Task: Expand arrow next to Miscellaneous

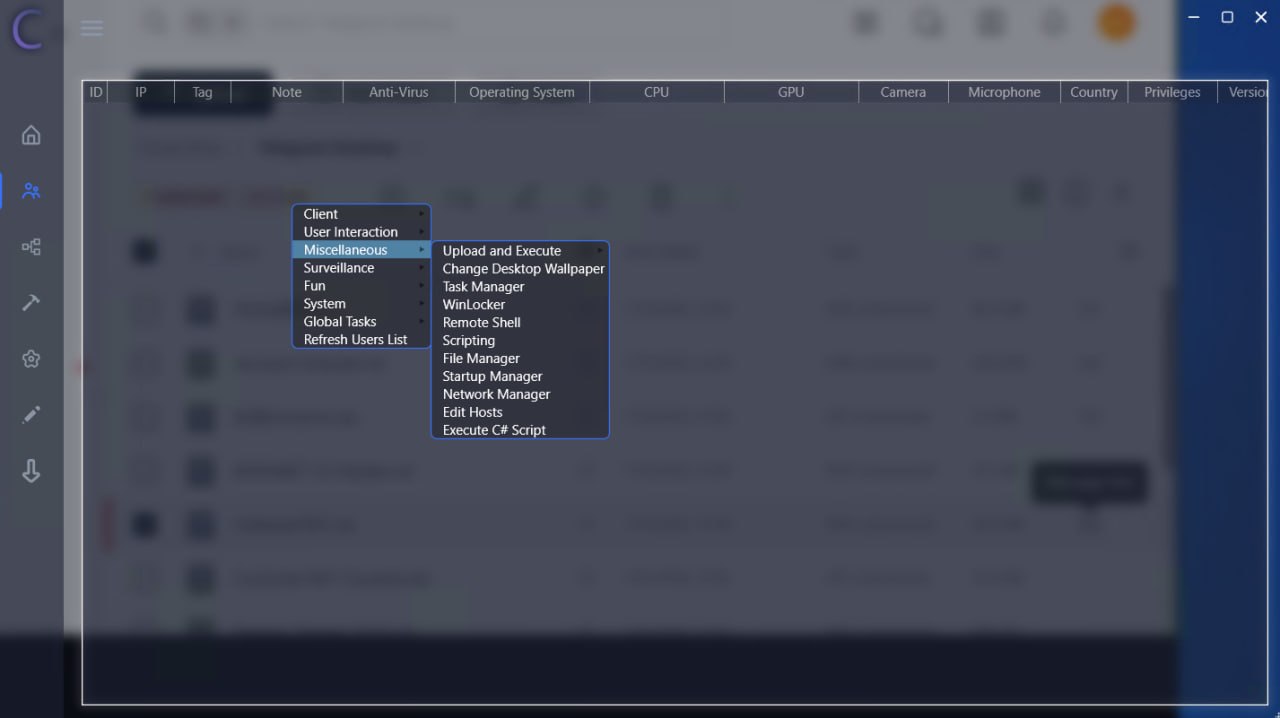Action: [422, 250]
